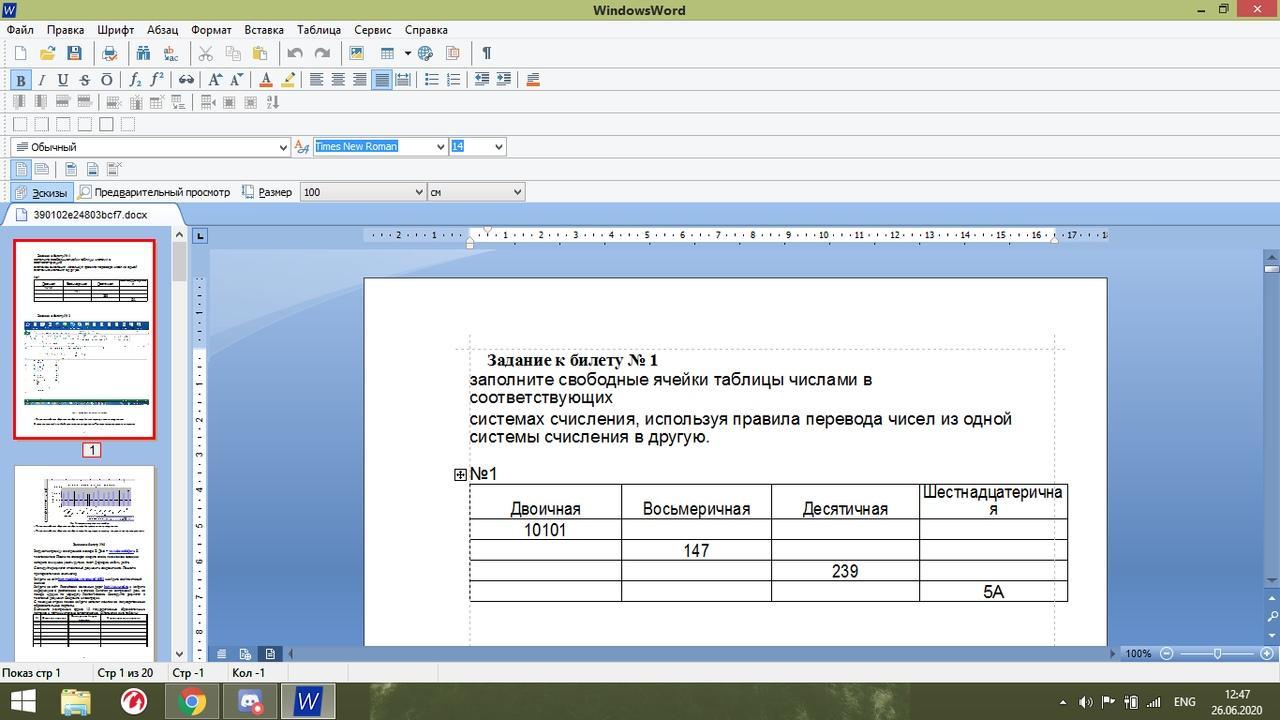Image resolution: width=1280 pixels, height=720 pixels.
Task: Open Find with the binoculars icon
Action: point(143,53)
